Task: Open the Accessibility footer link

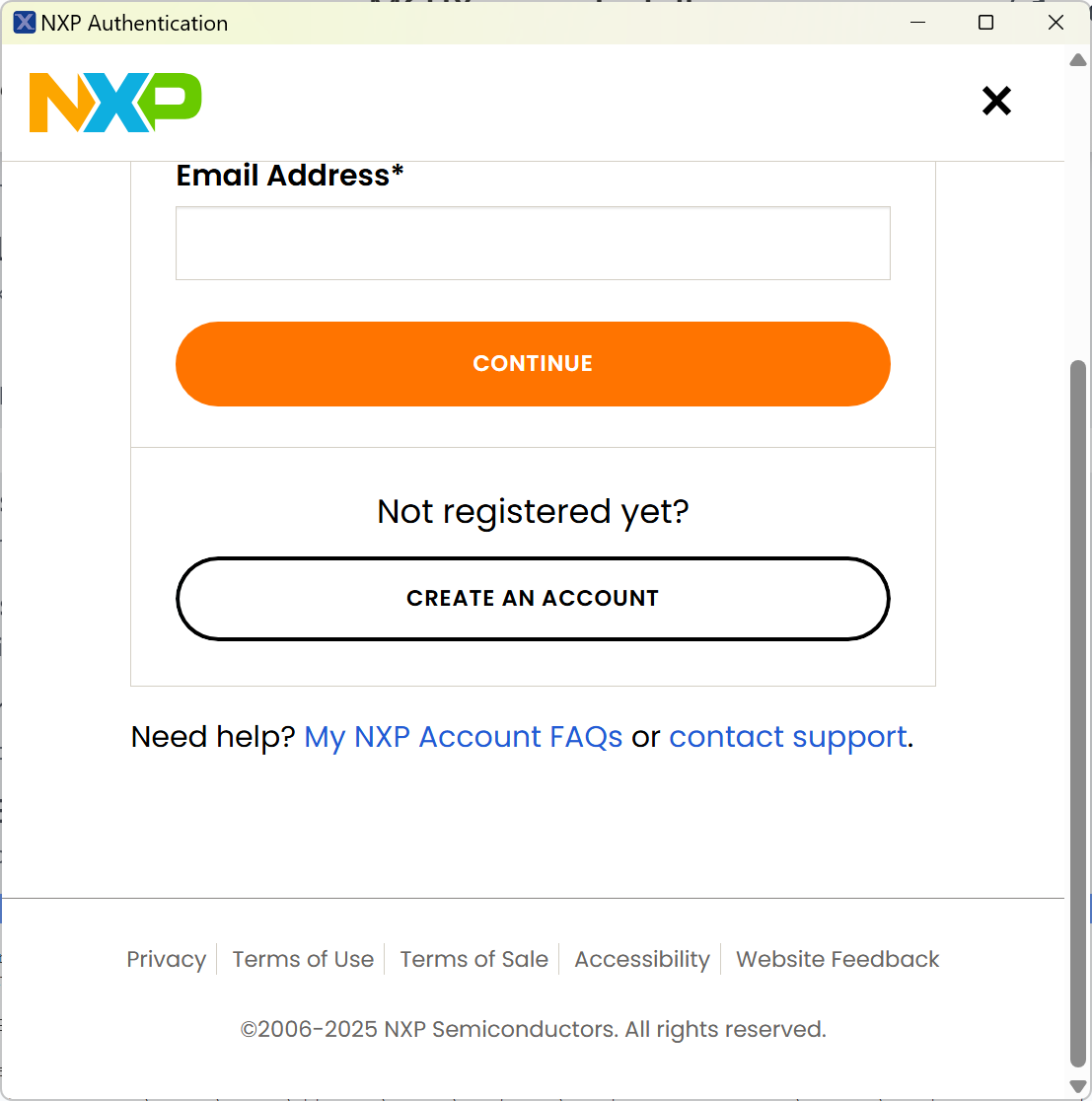Action: (642, 959)
